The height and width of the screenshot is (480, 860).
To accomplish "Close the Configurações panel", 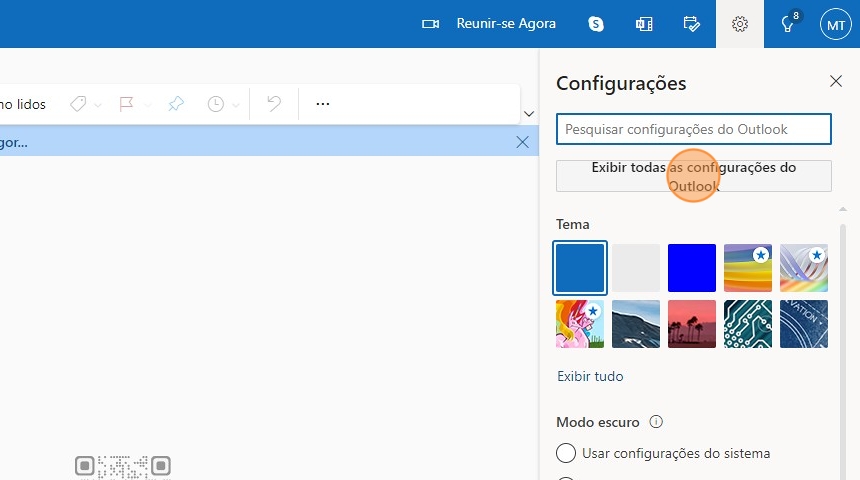I will pyautogui.click(x=836, y=82).
